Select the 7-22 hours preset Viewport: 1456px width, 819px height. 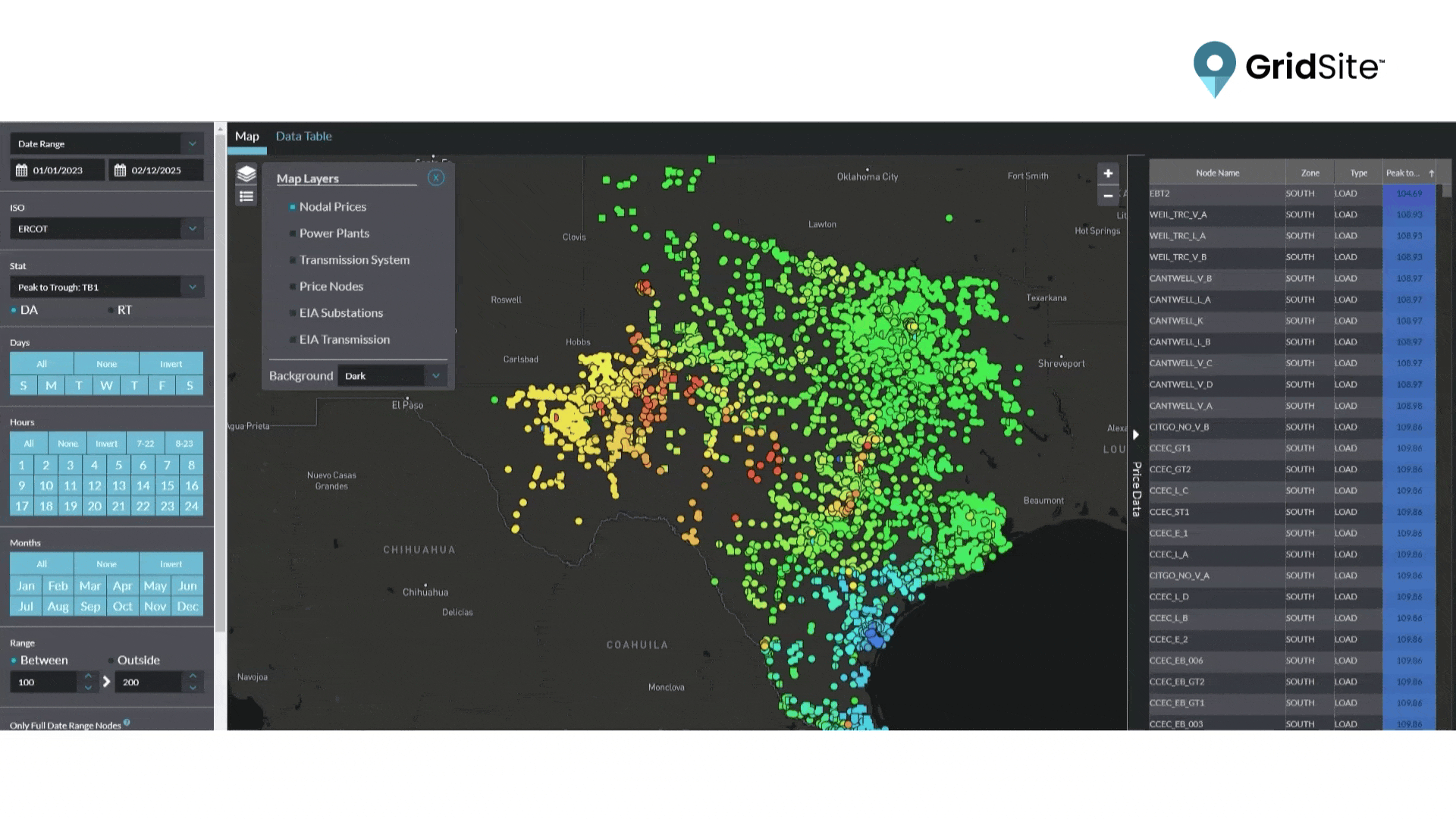[x=146, y=444]
